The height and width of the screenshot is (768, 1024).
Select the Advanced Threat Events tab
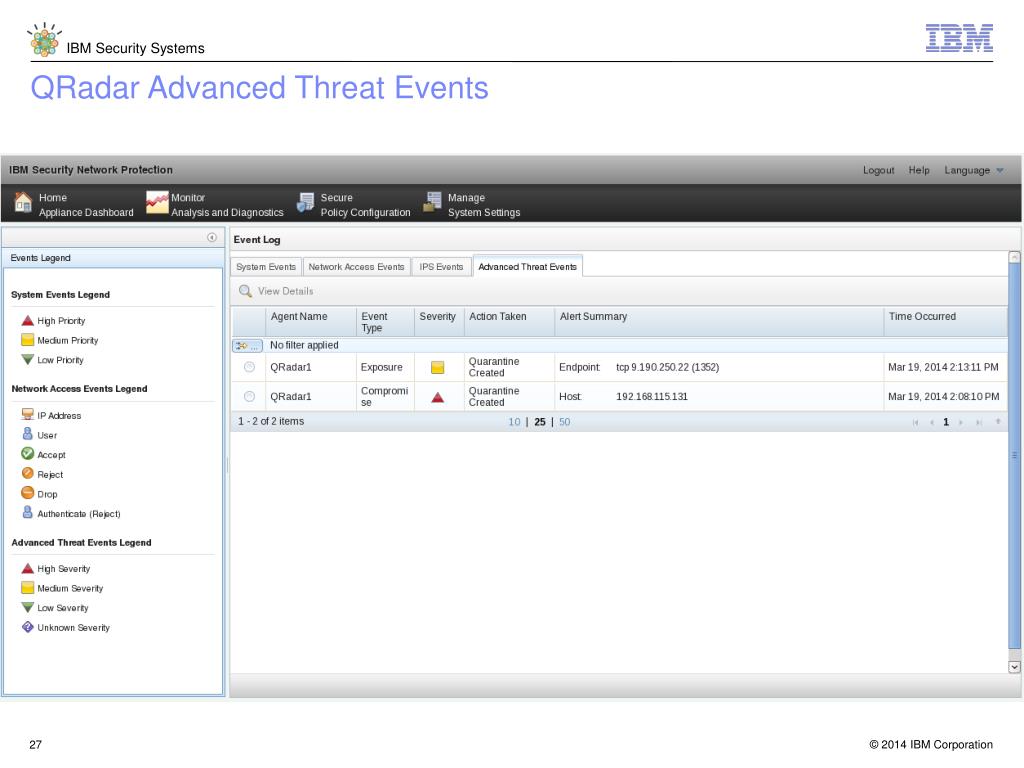pyautogui.click(x=528, y=266)
